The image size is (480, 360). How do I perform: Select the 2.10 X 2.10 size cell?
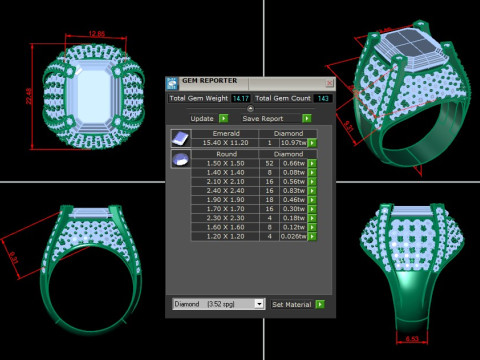[225, 182]
